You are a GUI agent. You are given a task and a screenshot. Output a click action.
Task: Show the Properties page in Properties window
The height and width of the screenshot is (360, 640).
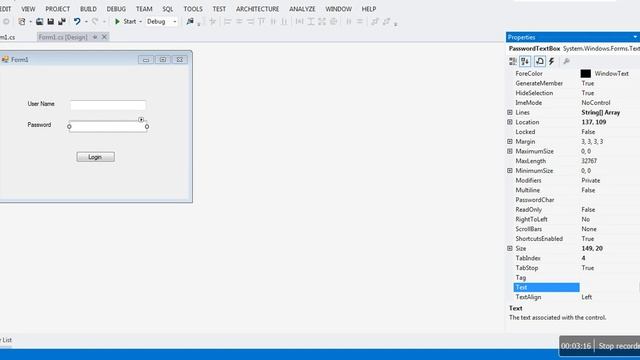tap(540, 62)
